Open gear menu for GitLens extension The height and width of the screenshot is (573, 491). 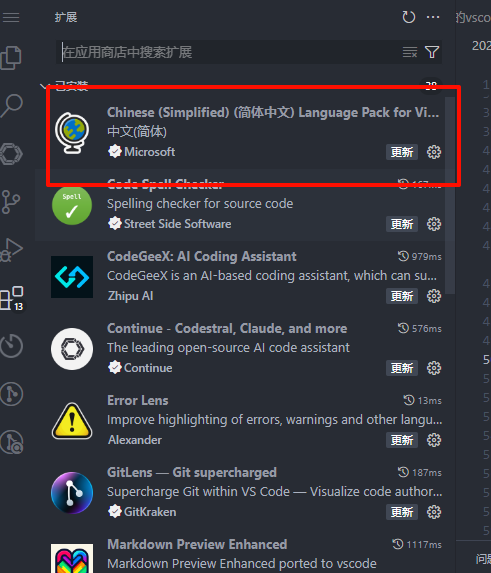click(434, 512)
